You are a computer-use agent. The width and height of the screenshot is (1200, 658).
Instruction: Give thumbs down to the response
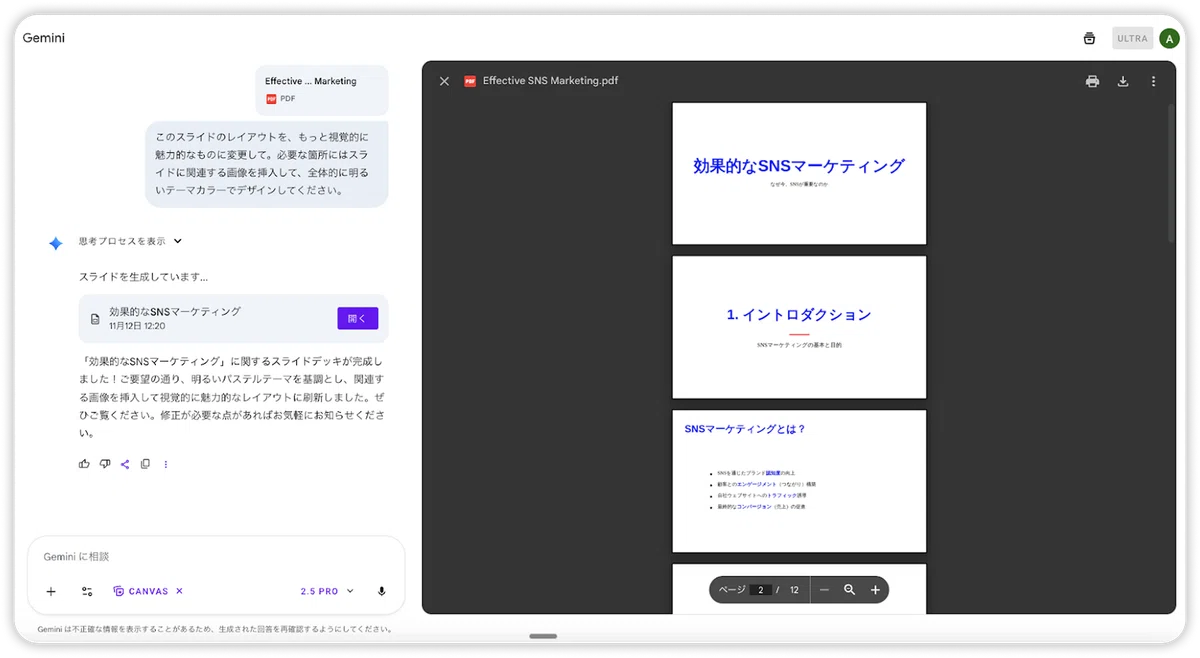click(104, 464)
